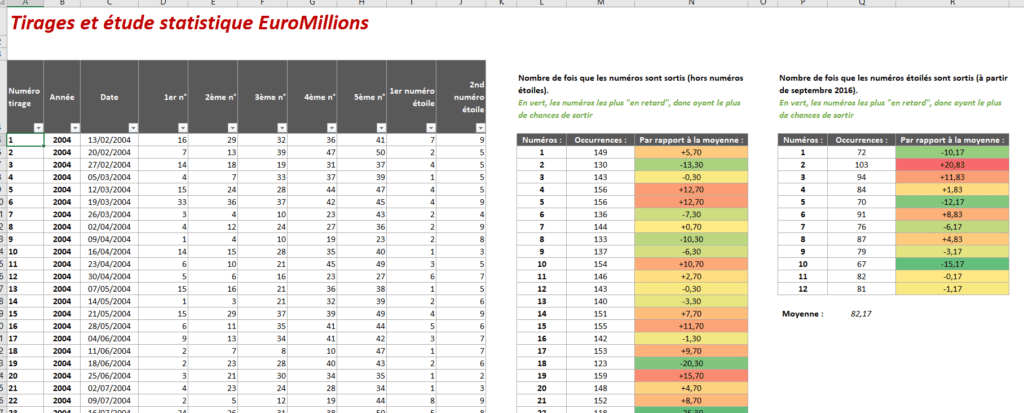This screenshot has height=413, width=1024.
Task: Open the Année column filter dropdown
Action: [x=74, y=128]
